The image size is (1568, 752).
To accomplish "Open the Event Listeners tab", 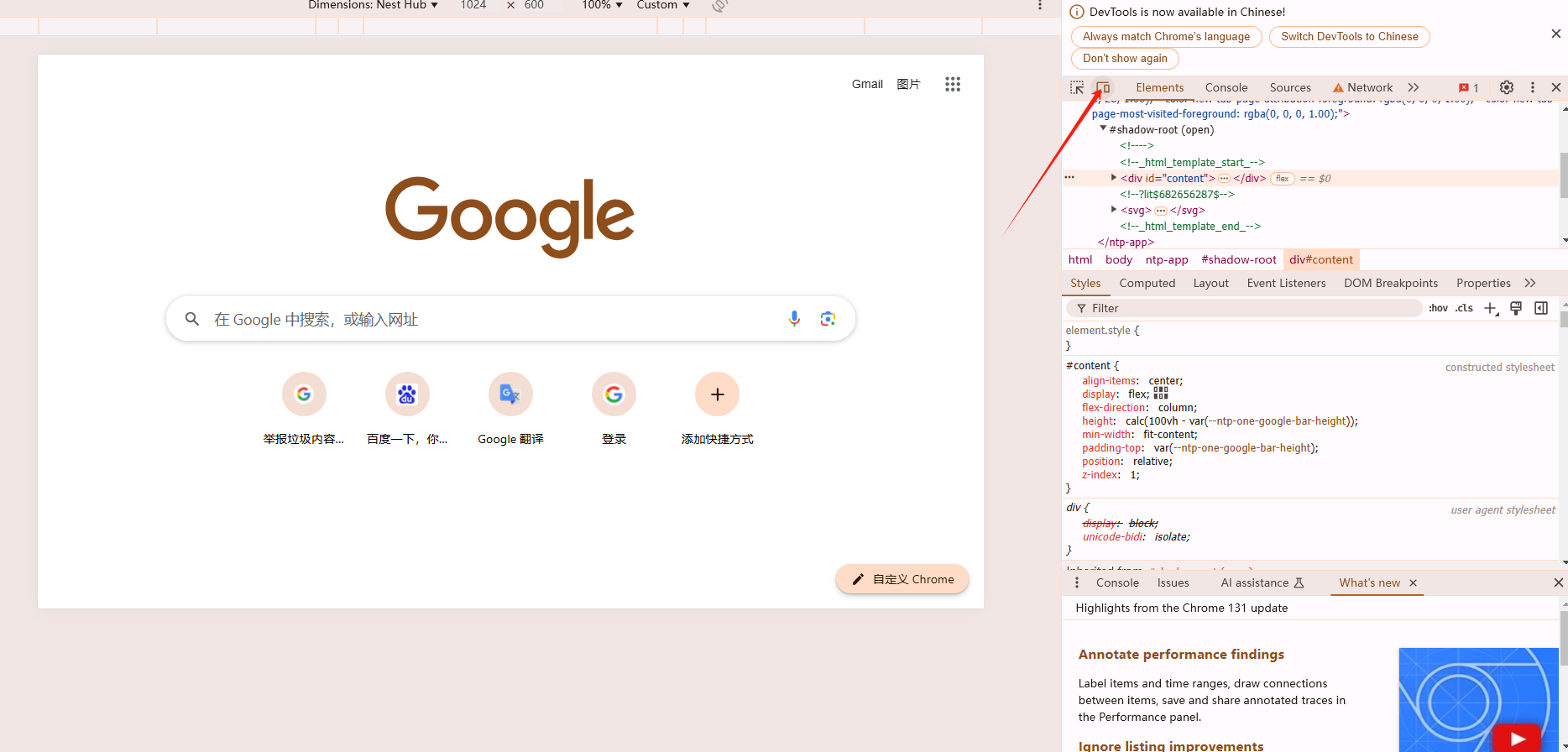I will point(1286,283).
